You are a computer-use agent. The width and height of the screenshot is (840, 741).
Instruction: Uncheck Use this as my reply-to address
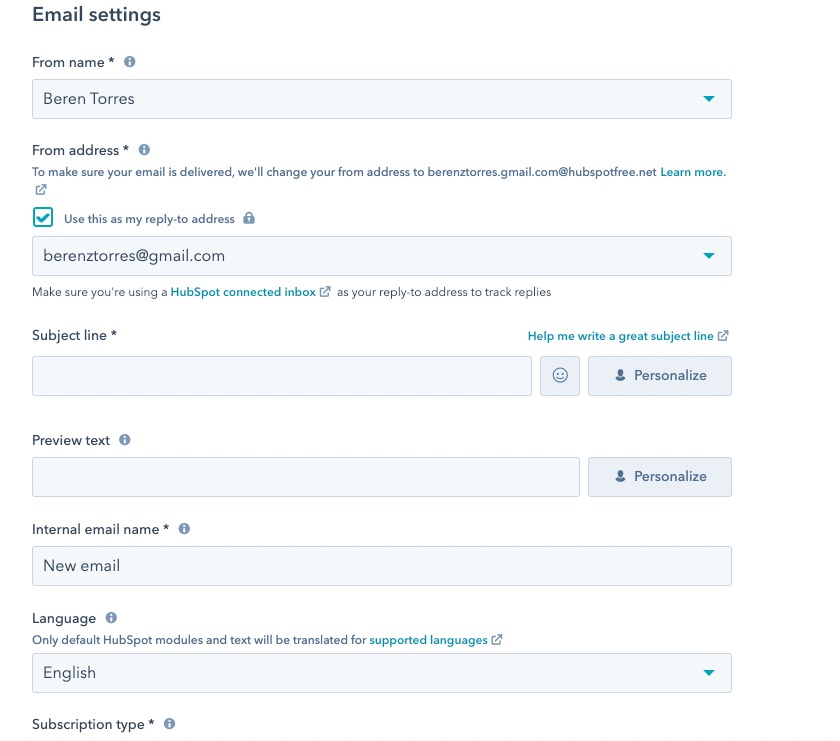point(43,218)
